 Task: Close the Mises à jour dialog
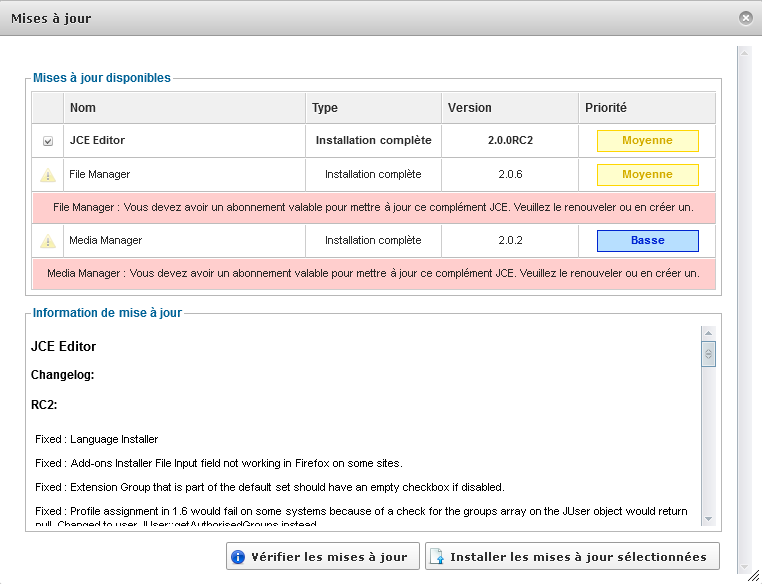(745, 18)
